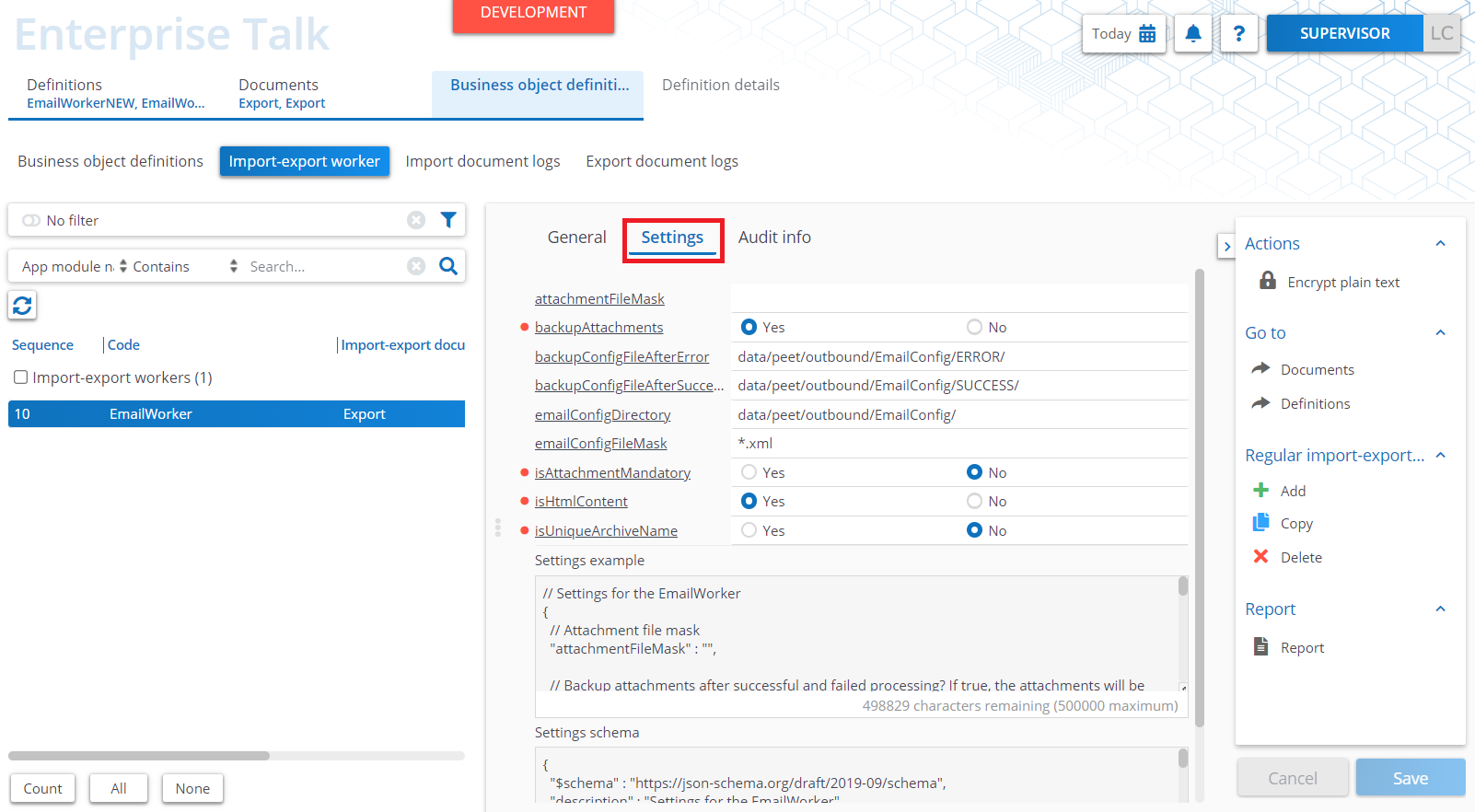Image resolution: width=1475 pixels, height=812 pixels.
Task: Clear the No filter selection
Action: pos(416,220)
